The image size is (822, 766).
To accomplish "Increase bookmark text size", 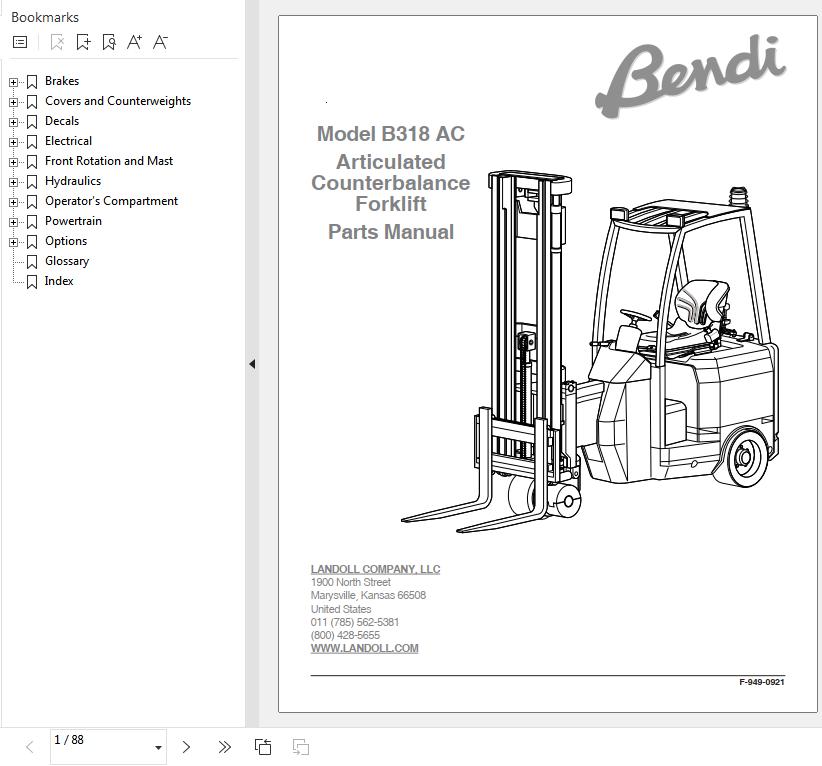I will [x=134, y=42].
